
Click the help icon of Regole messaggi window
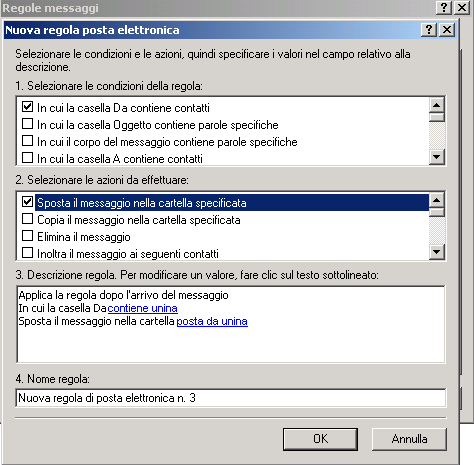pos(444,7)
